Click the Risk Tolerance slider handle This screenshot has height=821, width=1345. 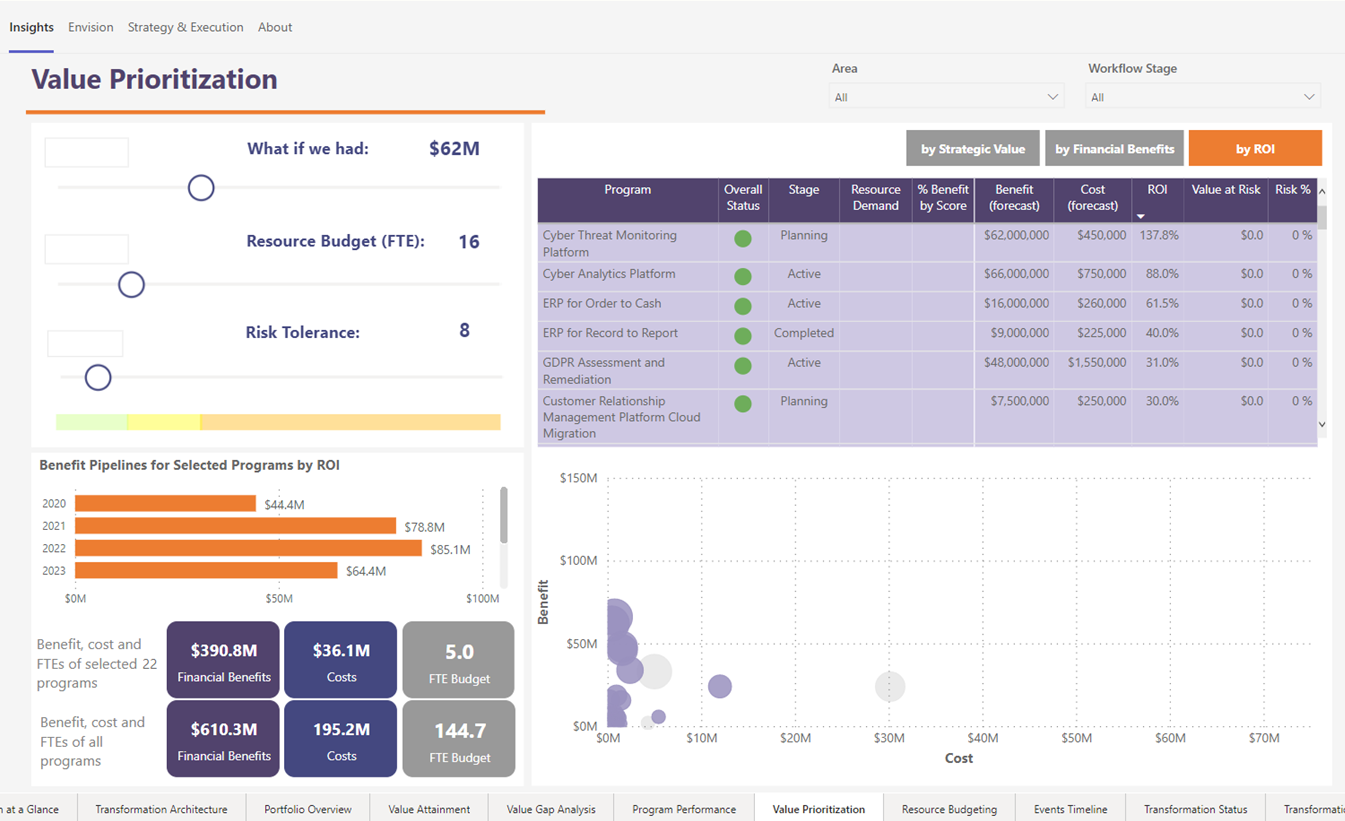point(98,377)
